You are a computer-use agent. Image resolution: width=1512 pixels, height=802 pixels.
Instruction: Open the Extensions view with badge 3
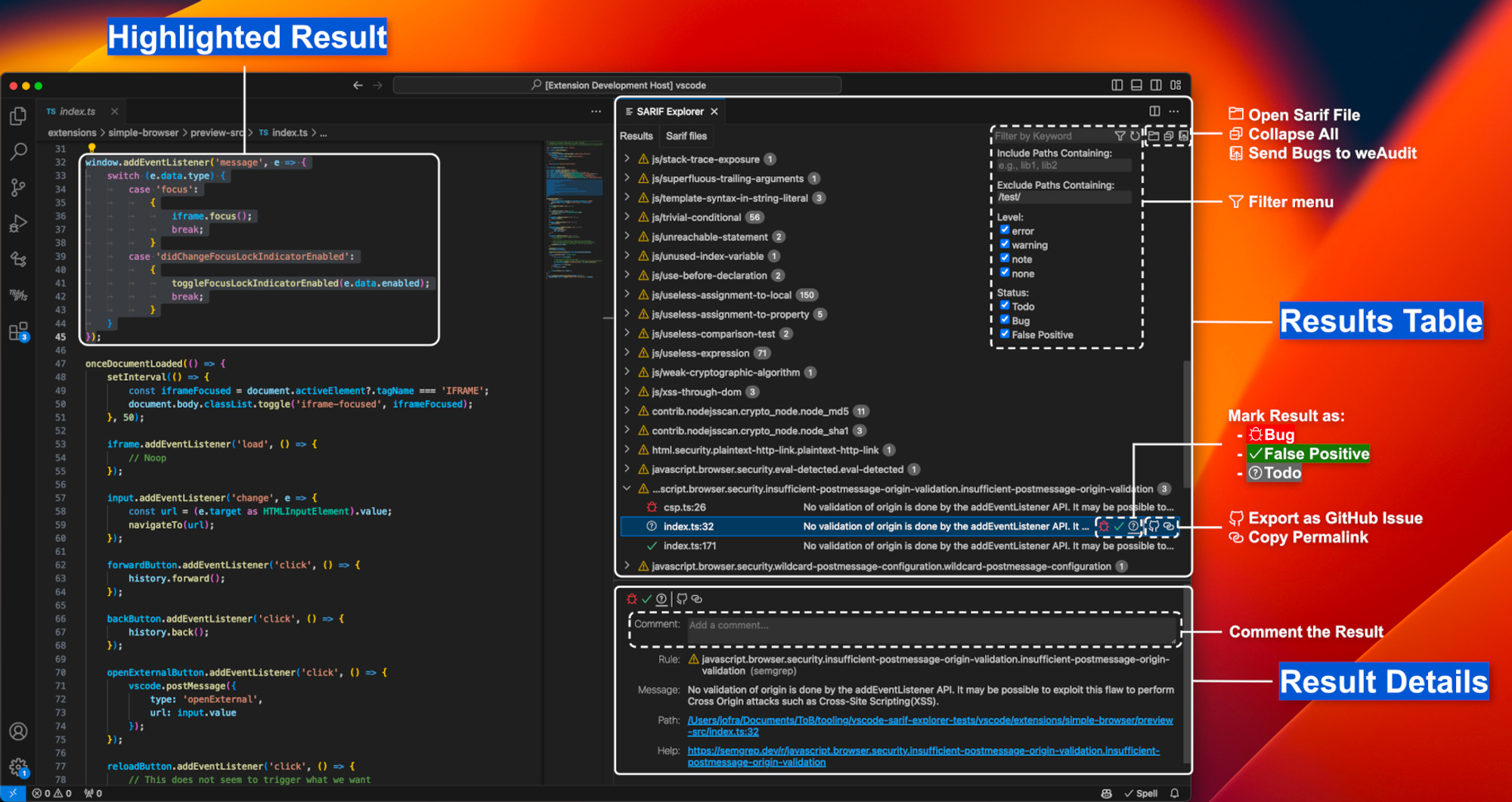(x=18, y=330)
